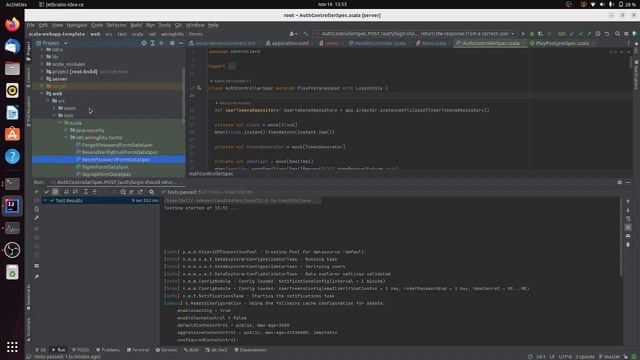
Task: Run selected configuration from top toolbar
Action: point(523,34)
